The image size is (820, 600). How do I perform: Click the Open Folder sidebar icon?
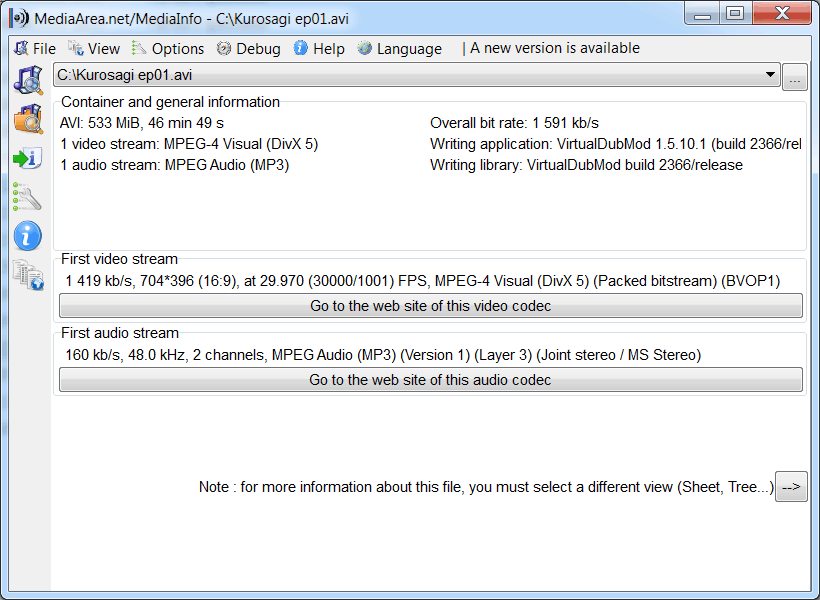[28, 119]
